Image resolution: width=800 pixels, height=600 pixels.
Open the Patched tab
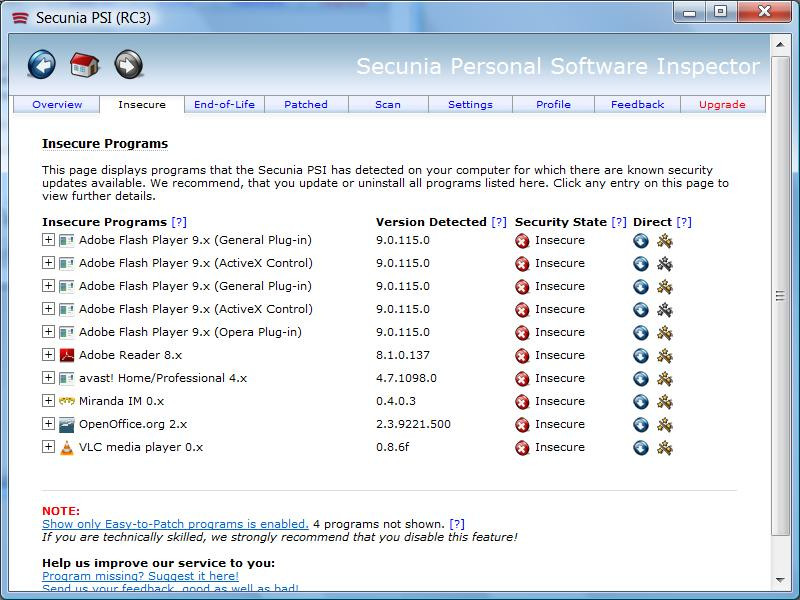point(306,104)
